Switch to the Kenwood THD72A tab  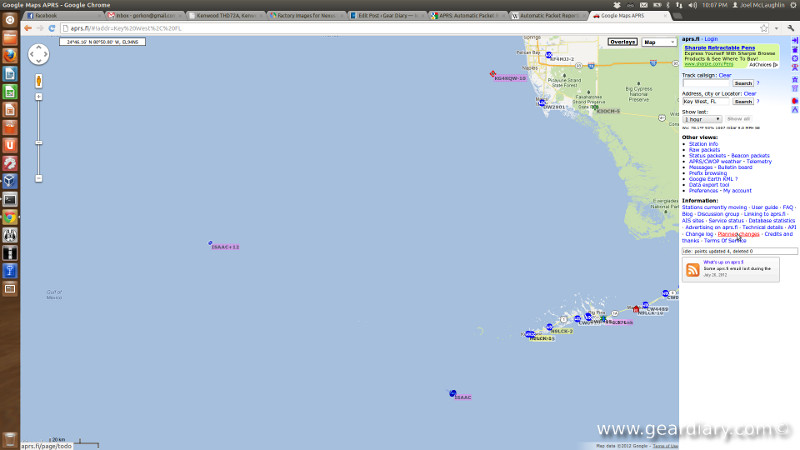[x=224, y=16]
